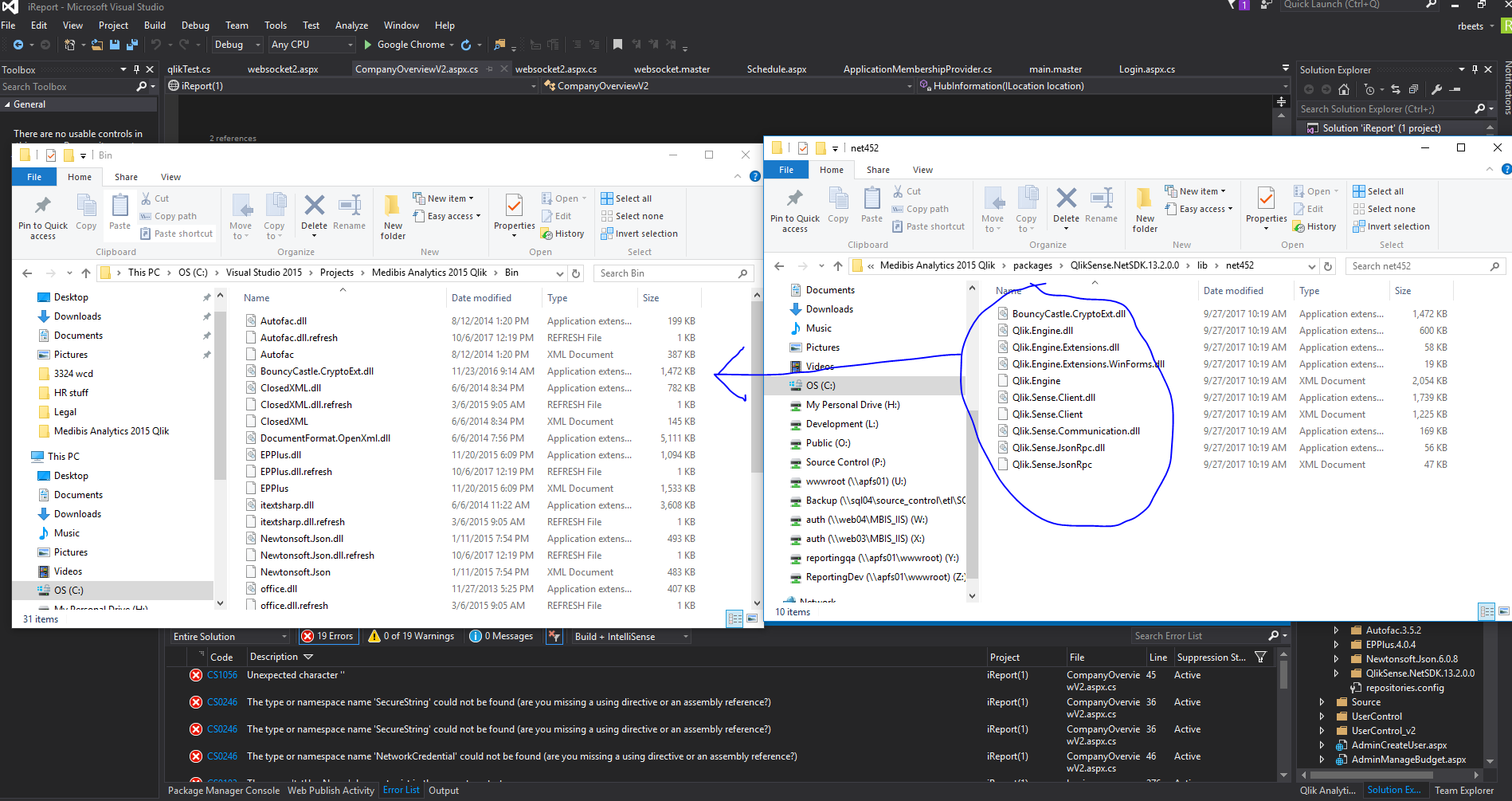Click bookmark icon in Visual Studio toolbar
This screenshot has width=1512, height=801.
[x=617, y=45]
